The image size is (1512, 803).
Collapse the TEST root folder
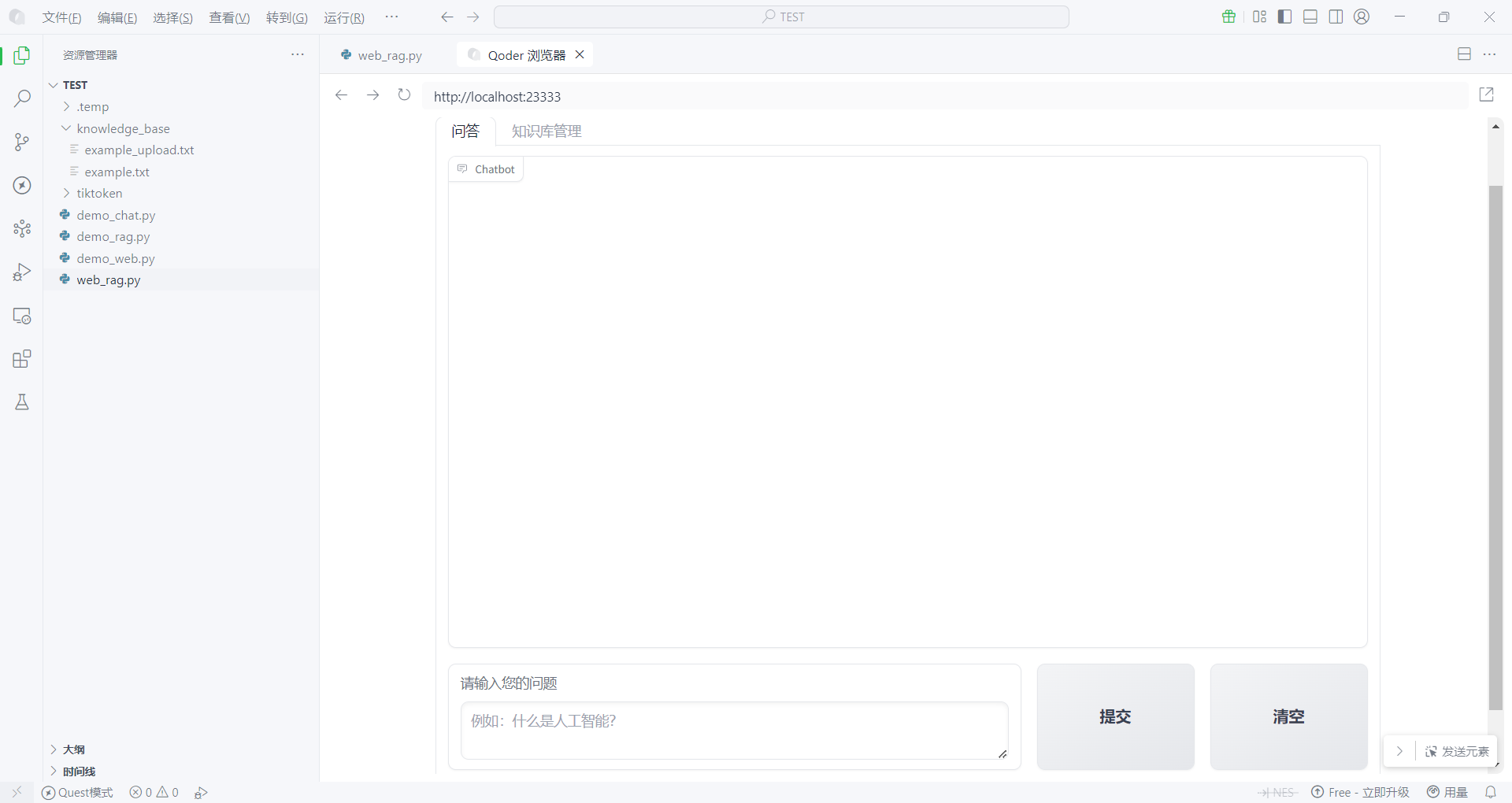[53, 85]
